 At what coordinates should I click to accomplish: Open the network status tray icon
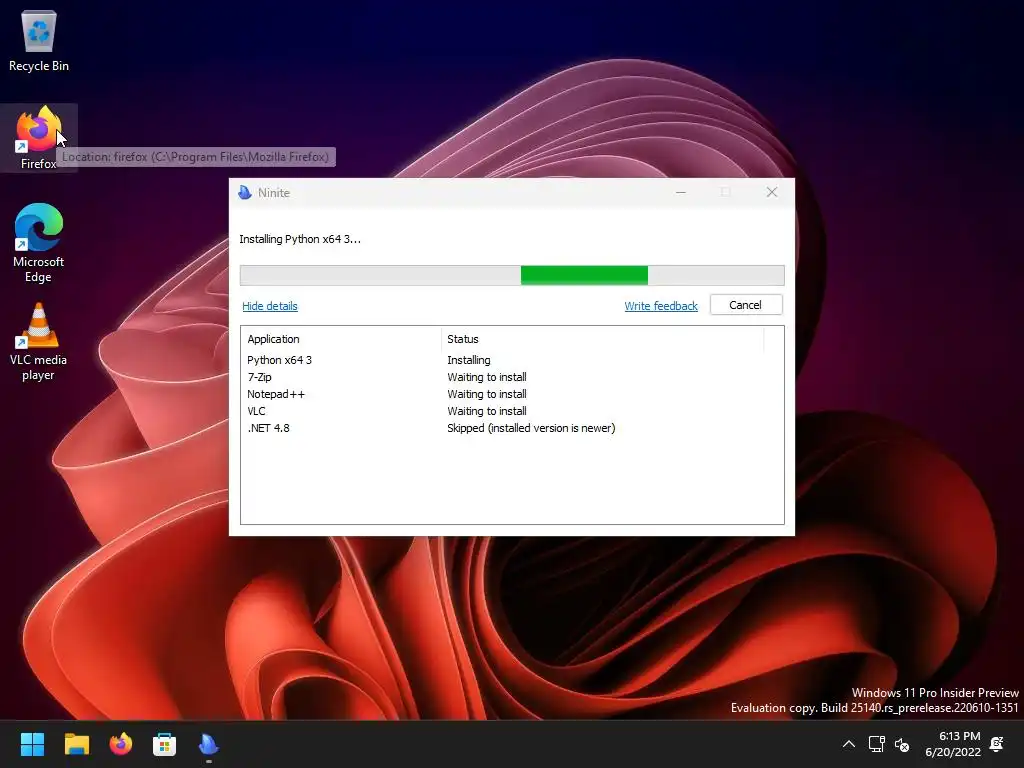coord(876,744)
